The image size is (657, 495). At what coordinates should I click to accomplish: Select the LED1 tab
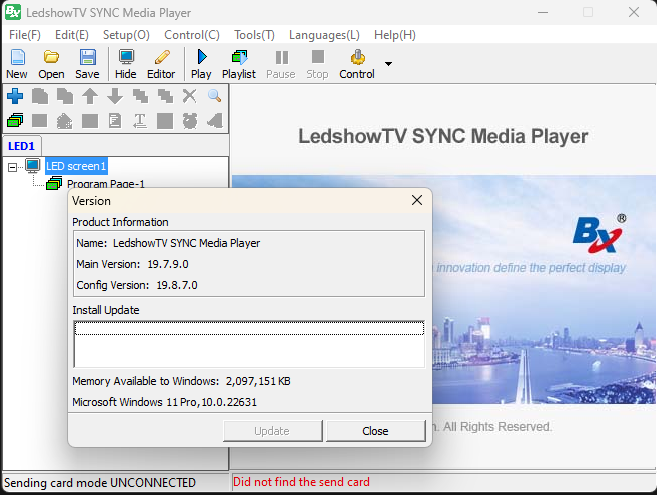(x=21, y=146)
